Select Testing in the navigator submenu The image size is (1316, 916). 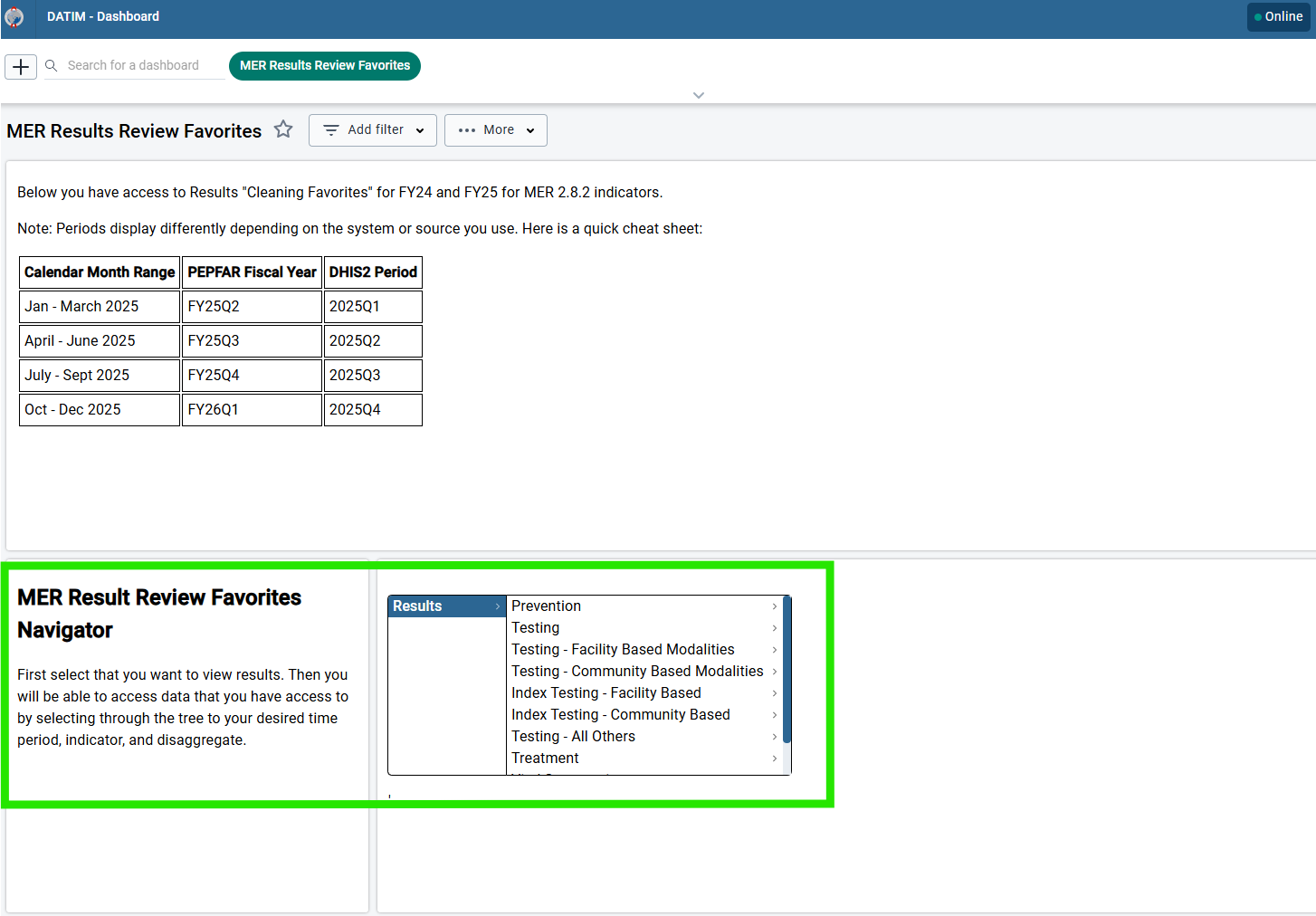coord(536,627)
